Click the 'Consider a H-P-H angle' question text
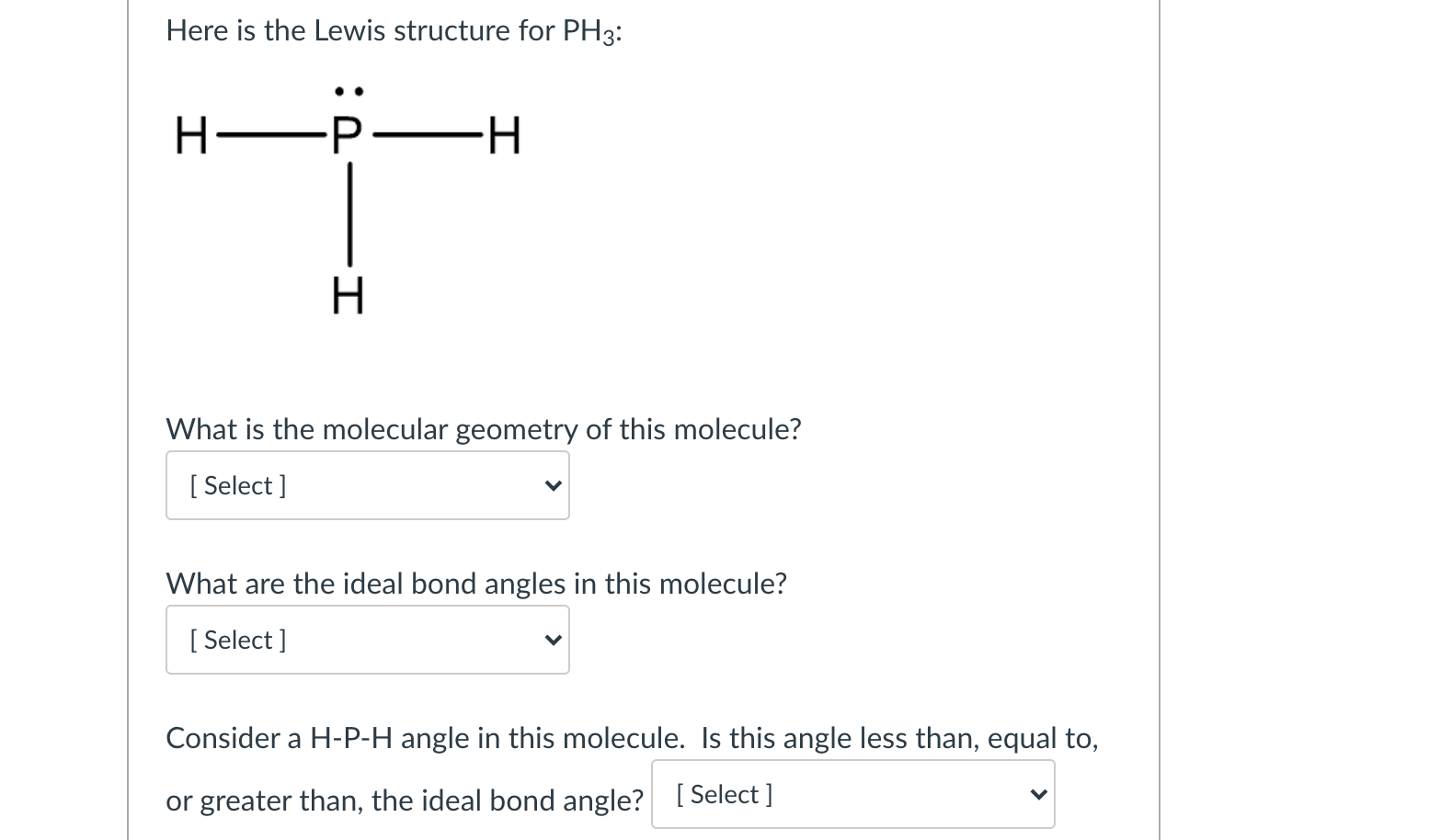This screenshot has height=840, width=1429. click(632, 738)
